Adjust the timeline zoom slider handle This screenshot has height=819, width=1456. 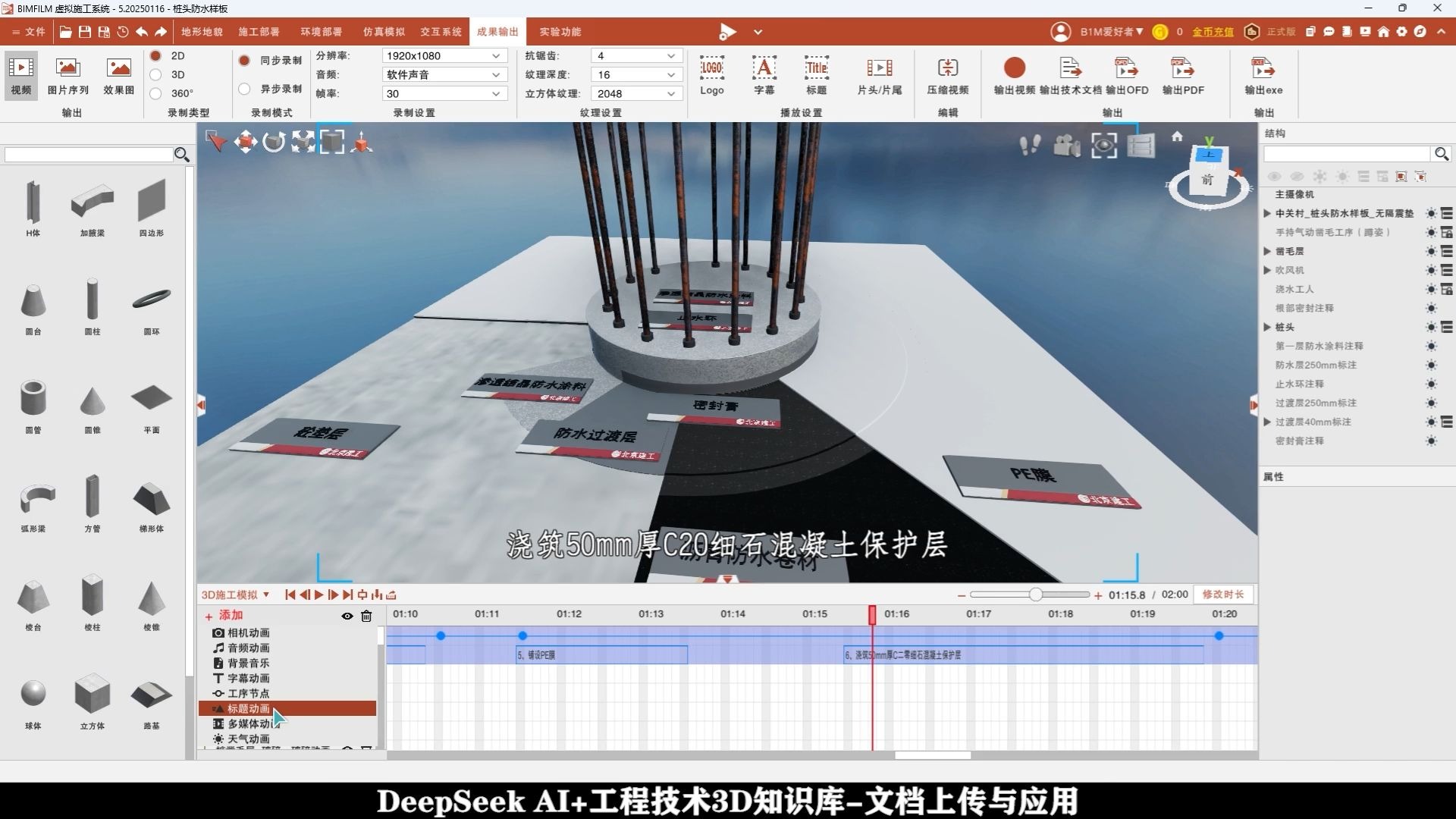pos(1035,595)
